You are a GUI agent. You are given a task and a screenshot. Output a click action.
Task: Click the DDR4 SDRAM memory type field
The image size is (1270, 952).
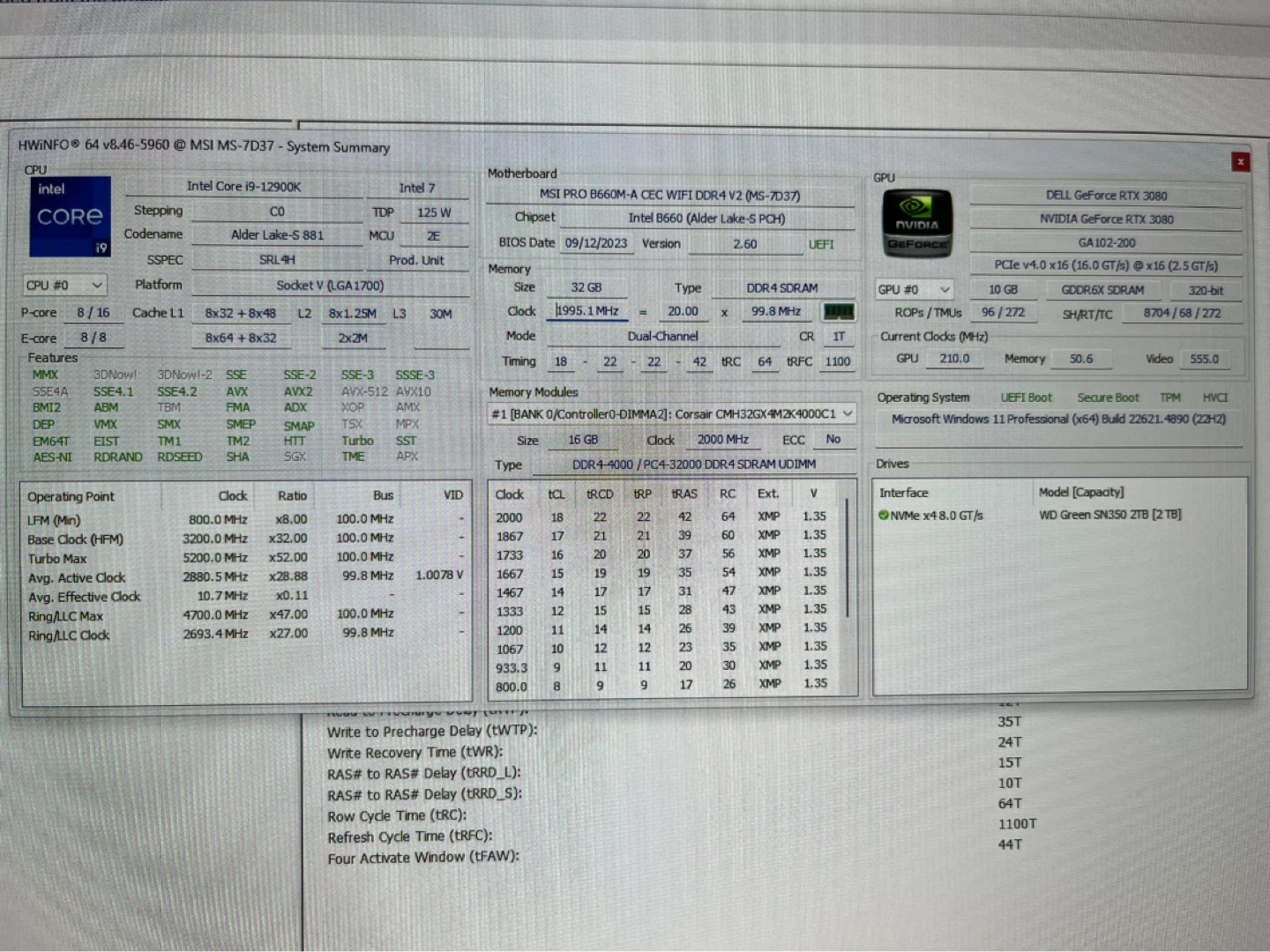click(782, 288)
